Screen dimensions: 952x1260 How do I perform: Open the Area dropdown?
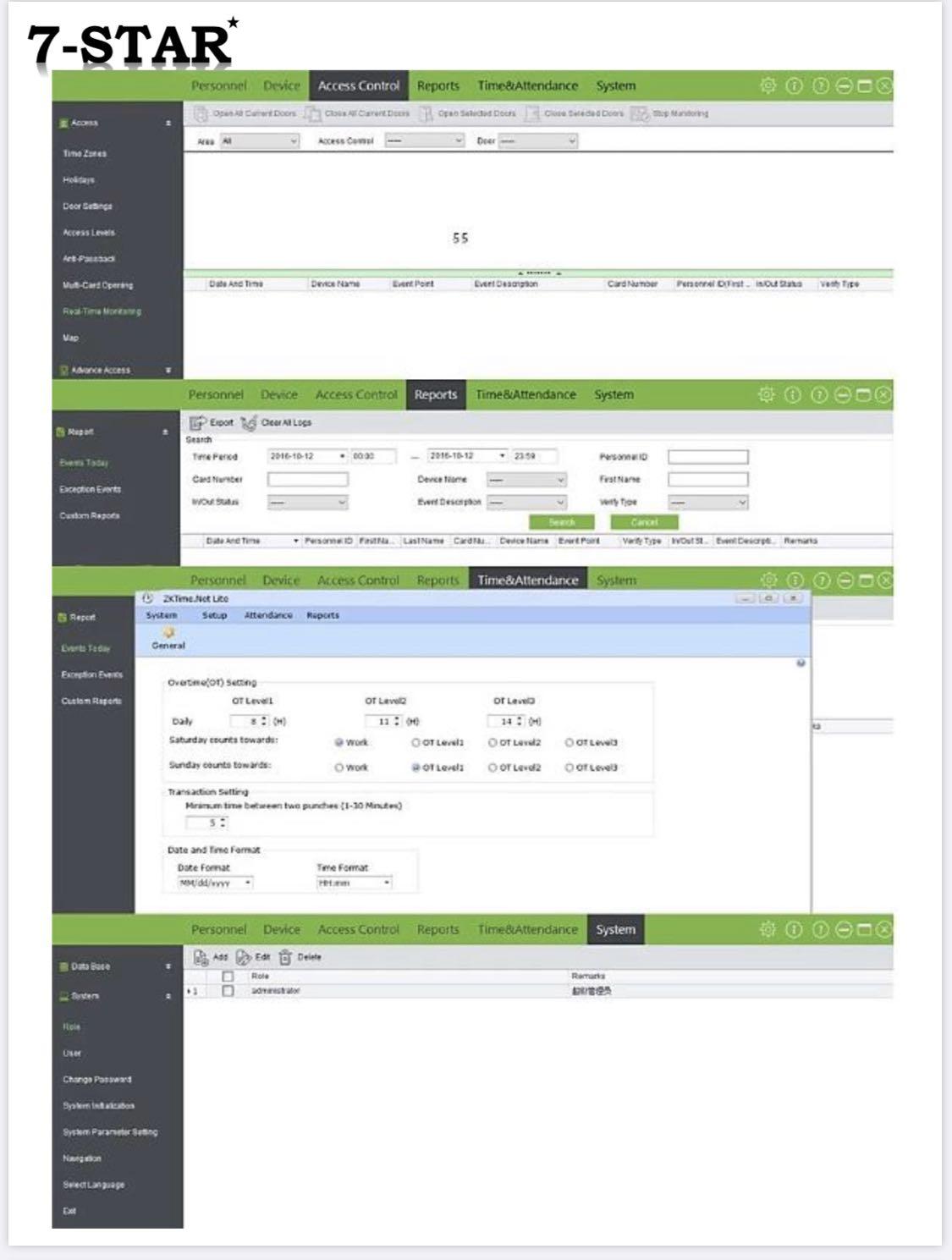point(259,141)
